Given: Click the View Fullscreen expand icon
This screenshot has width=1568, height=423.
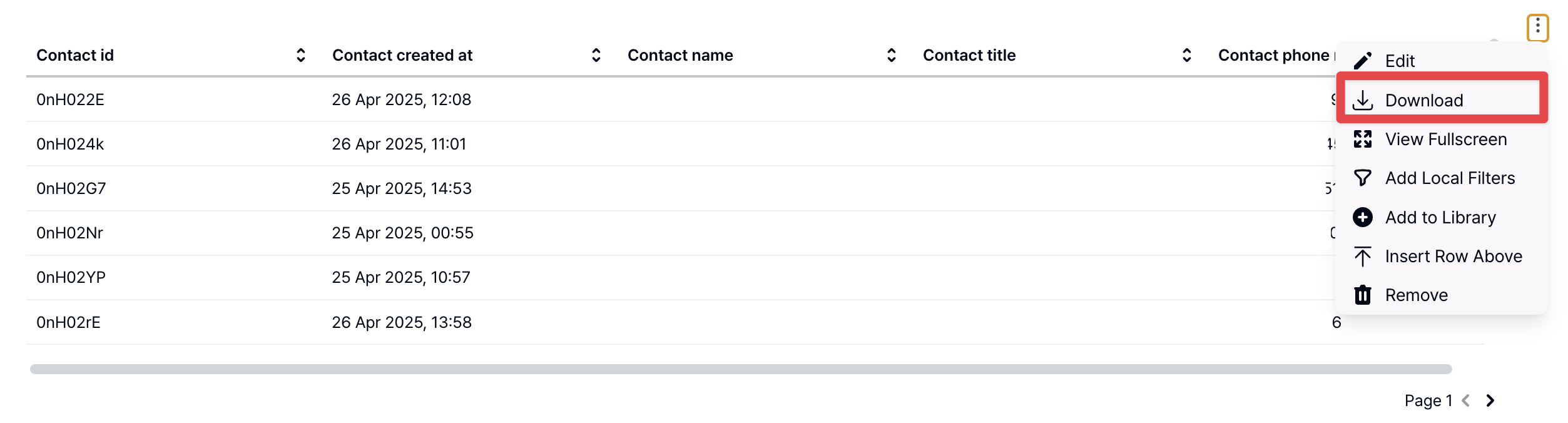Looking at the screenshot, I should pyautogui.click(x=1363, y=139).
